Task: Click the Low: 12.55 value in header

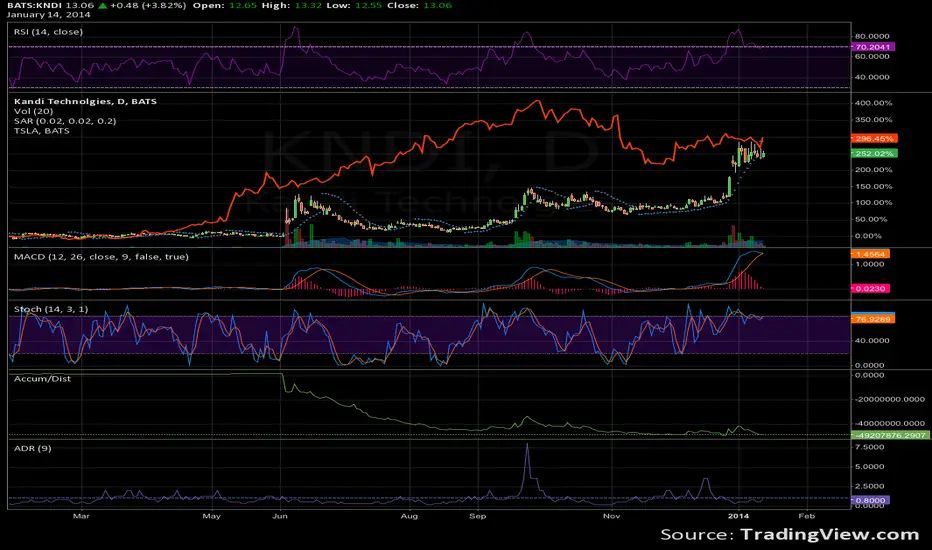Action: pyautogui.click(x=354, y=5)
